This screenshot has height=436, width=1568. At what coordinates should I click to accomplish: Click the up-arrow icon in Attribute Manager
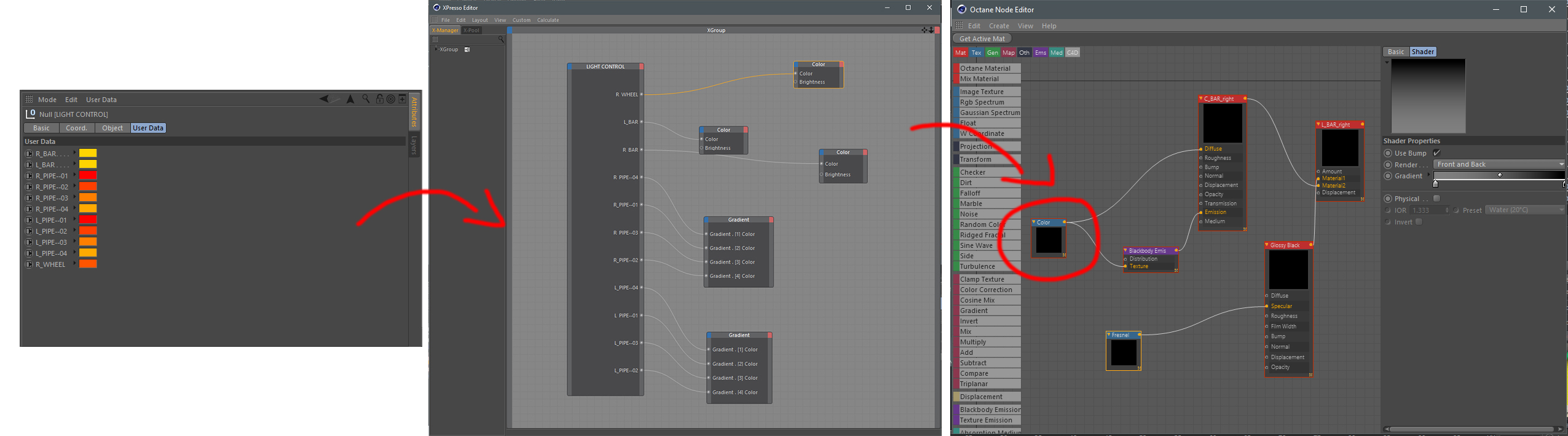click(x=350, y=99)
